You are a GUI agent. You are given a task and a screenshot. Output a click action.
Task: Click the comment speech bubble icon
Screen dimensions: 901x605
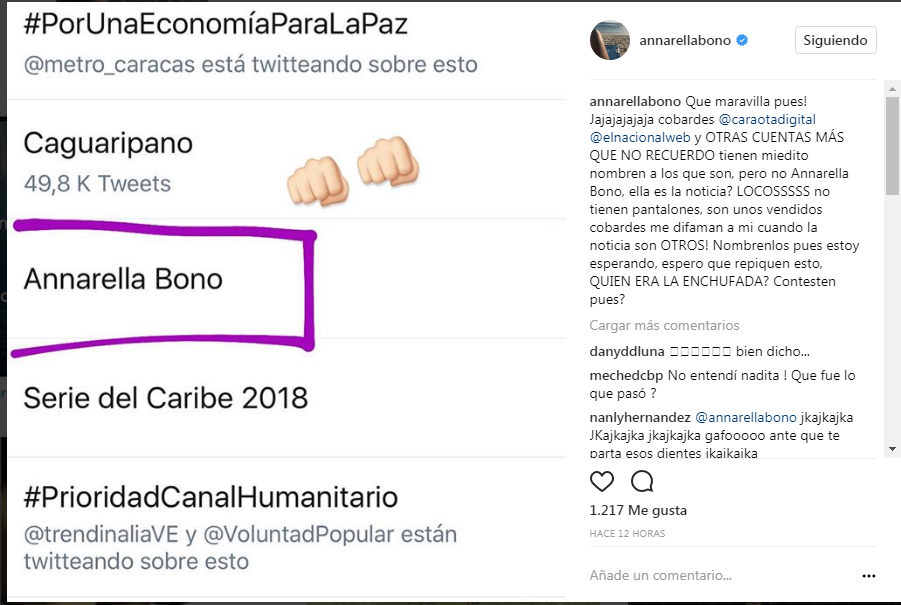642,482
